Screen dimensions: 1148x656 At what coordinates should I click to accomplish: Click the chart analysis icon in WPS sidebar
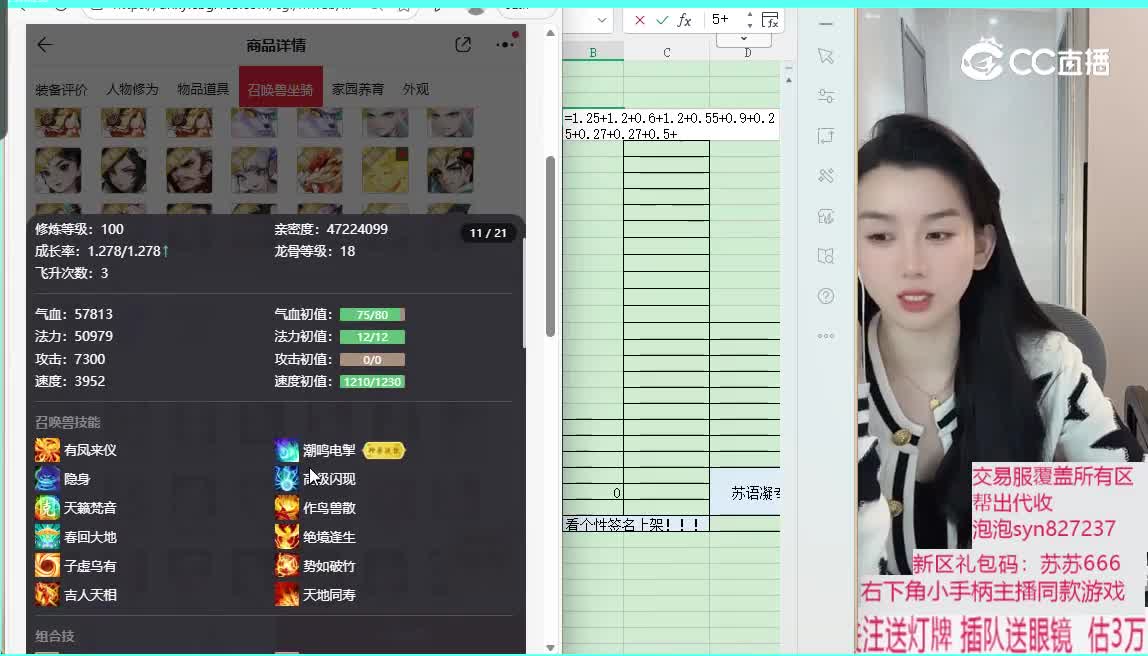(x=826, y=216)
